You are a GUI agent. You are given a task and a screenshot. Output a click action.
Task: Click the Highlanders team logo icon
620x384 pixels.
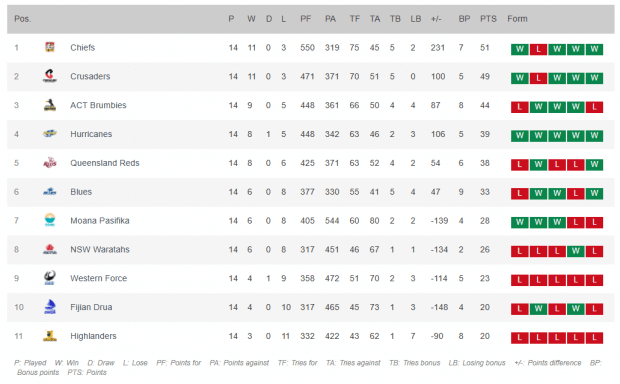click(50, 336)
